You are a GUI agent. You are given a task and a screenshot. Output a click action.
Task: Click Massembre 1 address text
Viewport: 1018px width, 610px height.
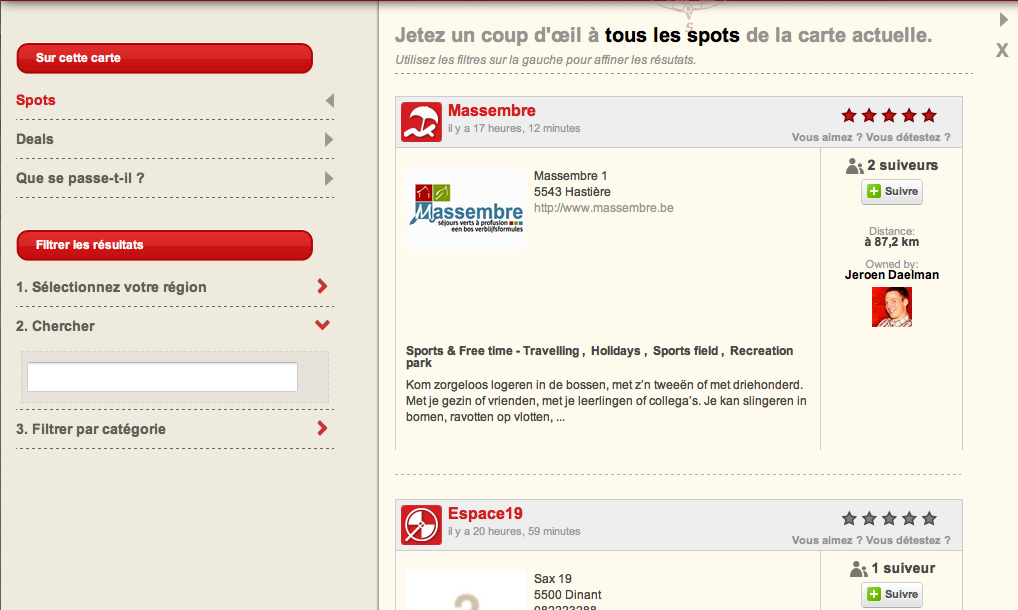pyautogui.click(x=570, y=175)
